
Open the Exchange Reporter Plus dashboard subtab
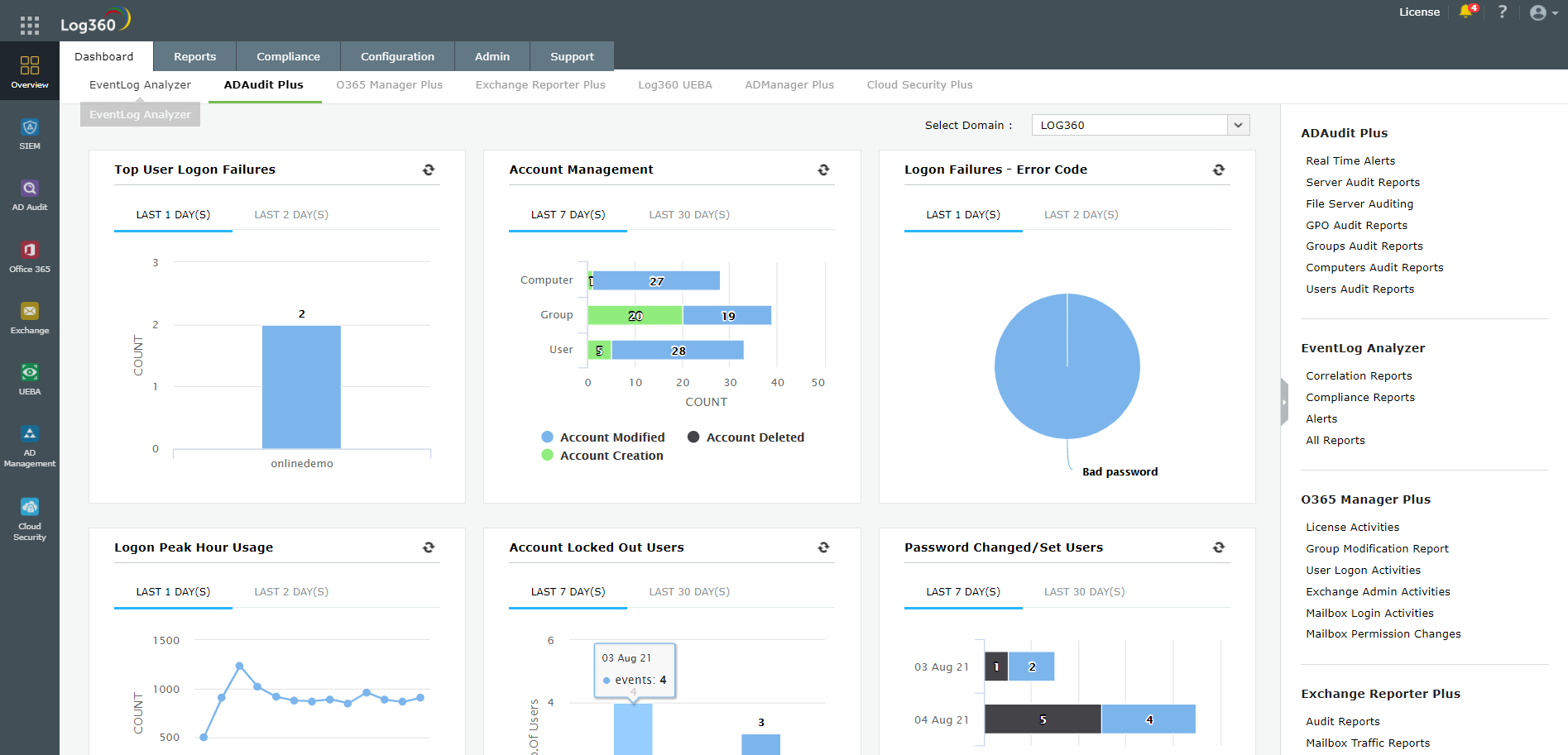point(540,84)
